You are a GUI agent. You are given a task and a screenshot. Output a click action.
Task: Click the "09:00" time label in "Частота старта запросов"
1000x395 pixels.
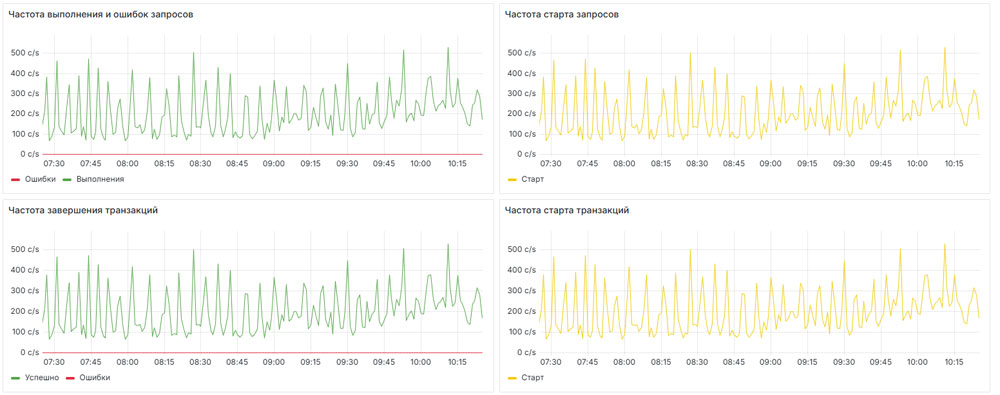(x=770, y=164)
